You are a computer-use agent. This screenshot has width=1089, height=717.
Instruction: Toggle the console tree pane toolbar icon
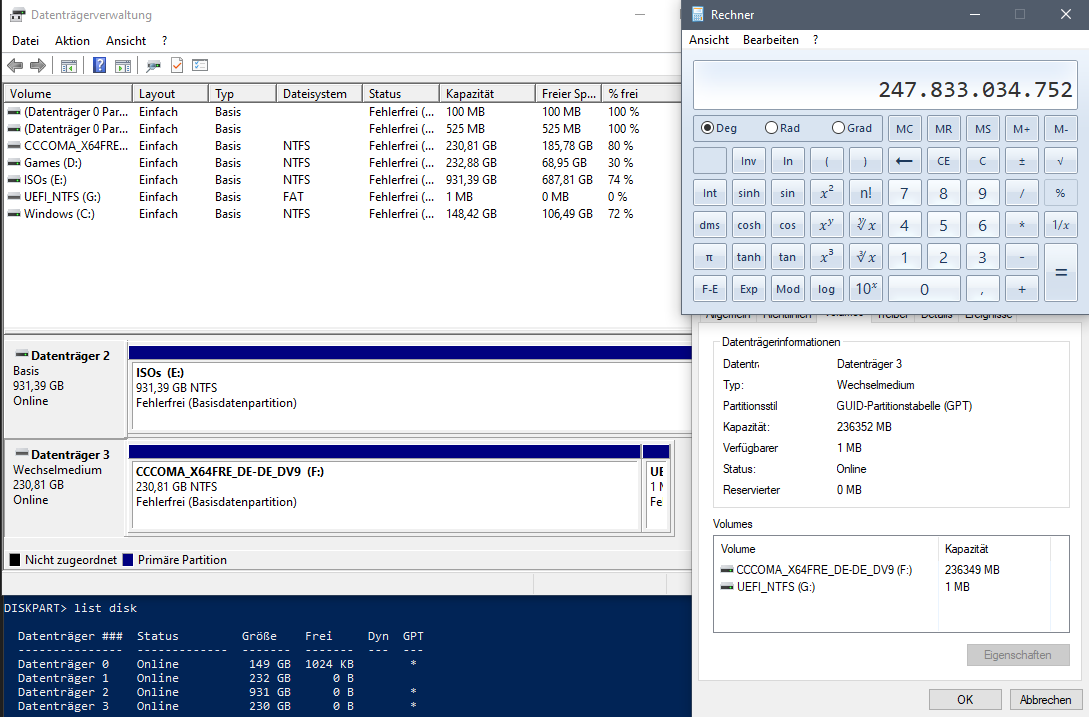tap(69, 66)
